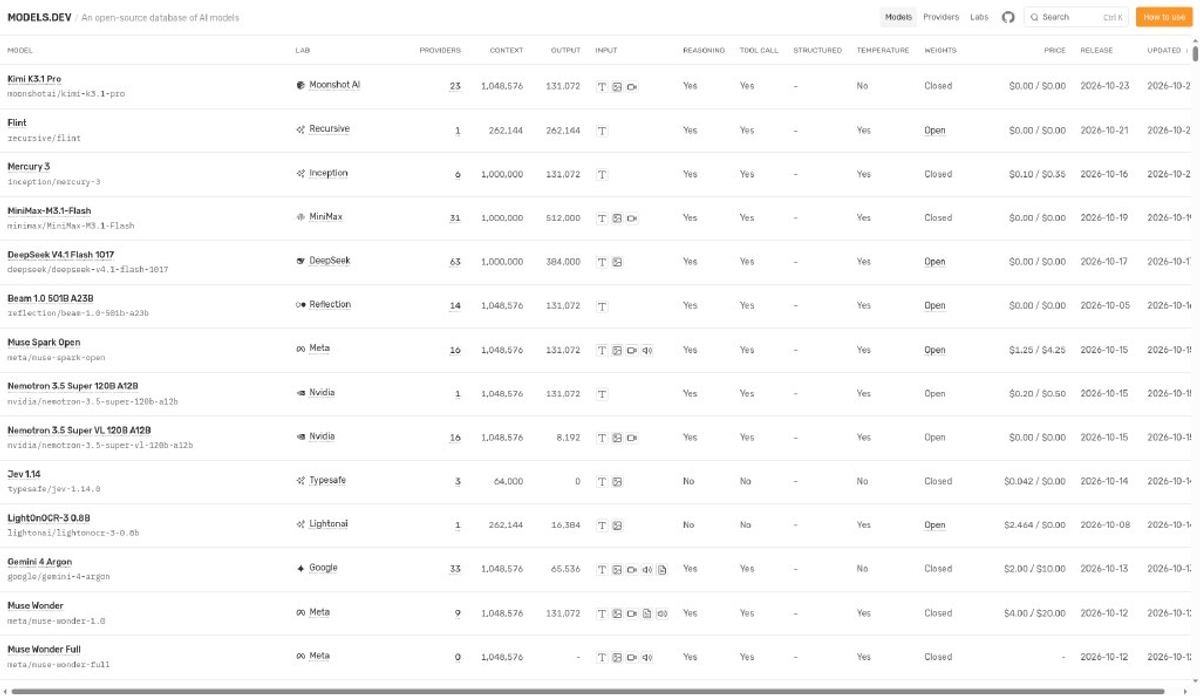Open the Google lab link
Viewport: 1200px width, 696px height.
click(x=323, y=568)
